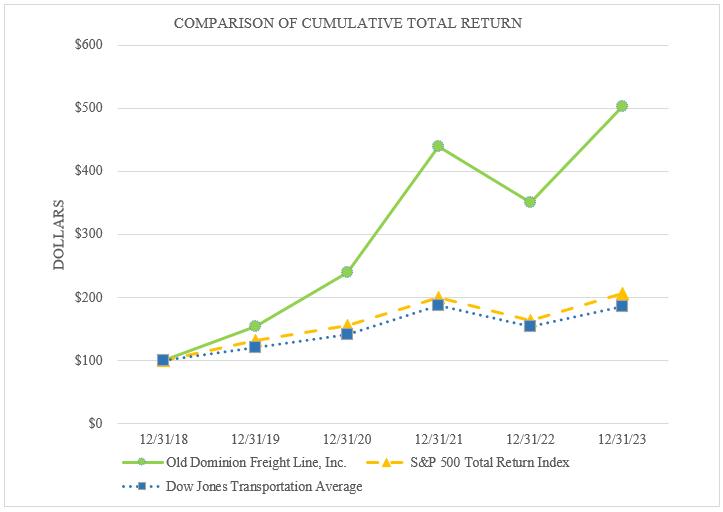This screenshot has width=723, height=512.
Task: Click the blue Dow Jones square at 12/31/22
Action: click(530, 326)
